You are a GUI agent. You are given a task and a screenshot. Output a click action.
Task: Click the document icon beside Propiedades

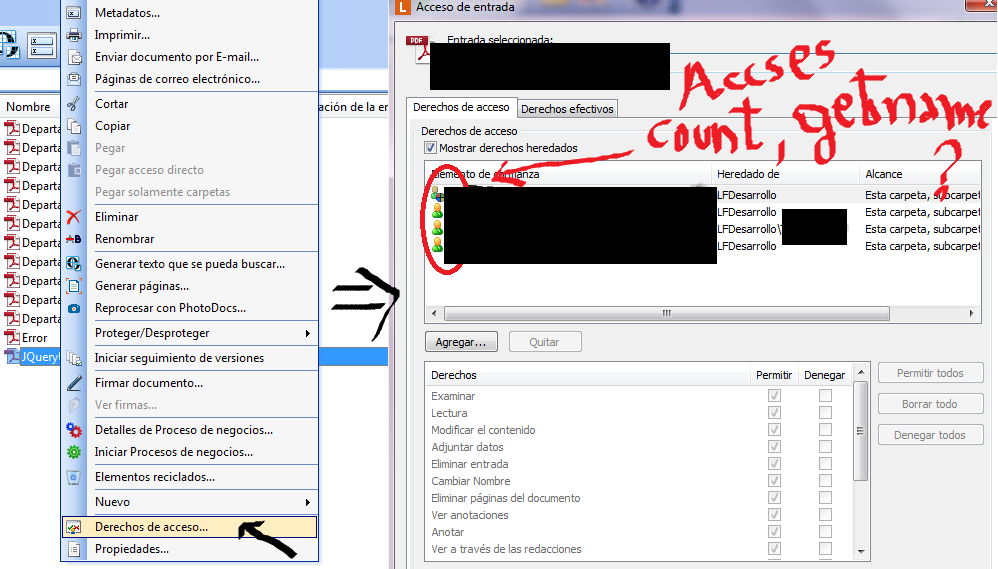coord(74,549)
